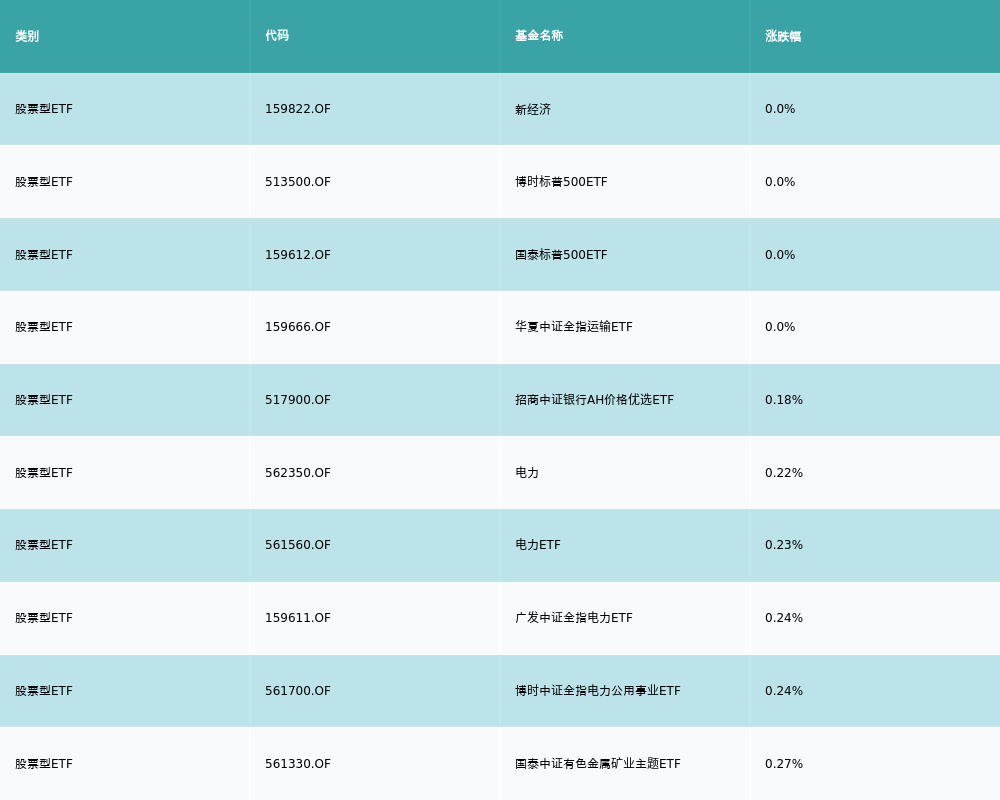Click 0.0% in the 新经济 row
This screenshot has height=800, width=1000.
point(780,109)
